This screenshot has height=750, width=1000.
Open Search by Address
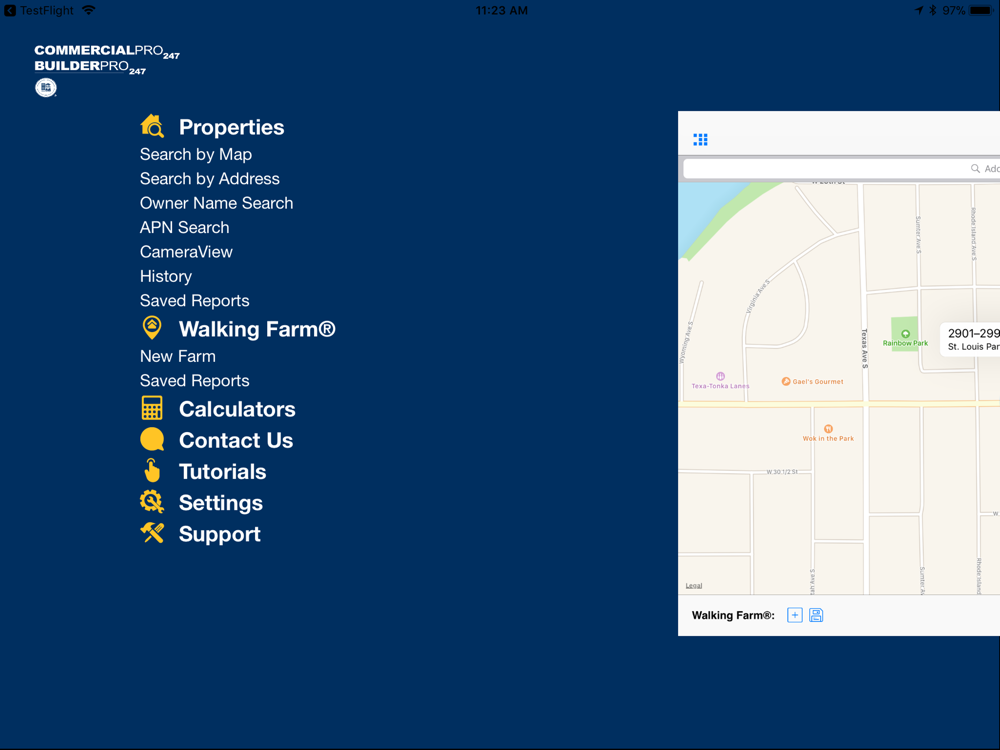(x=210, y=179)
